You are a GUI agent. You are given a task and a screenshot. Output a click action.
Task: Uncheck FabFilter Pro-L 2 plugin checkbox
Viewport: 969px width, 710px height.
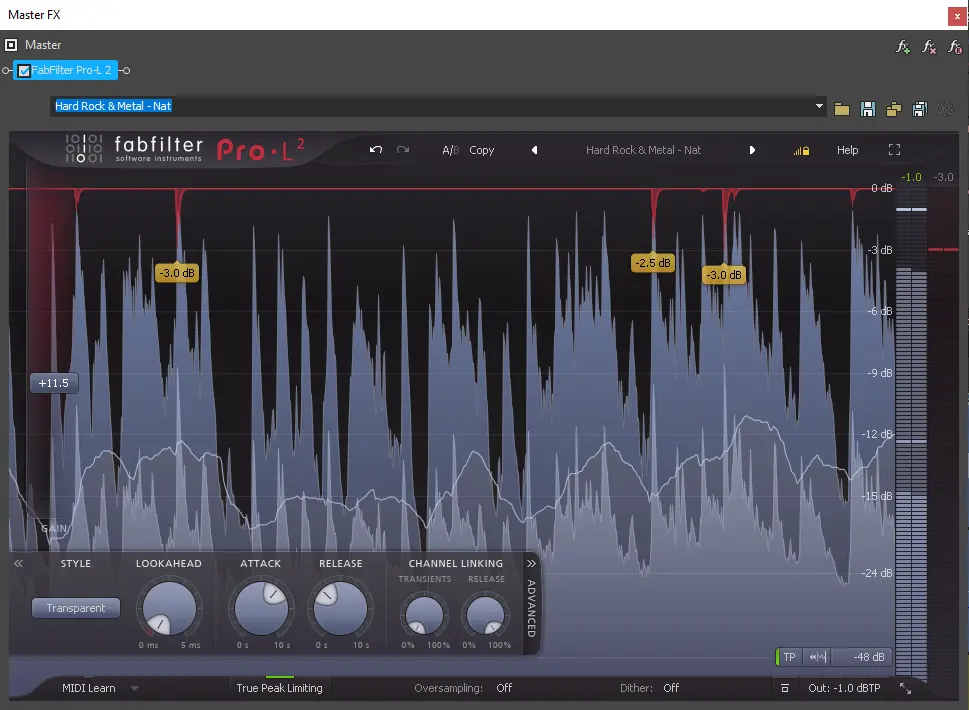pos(24,70)
